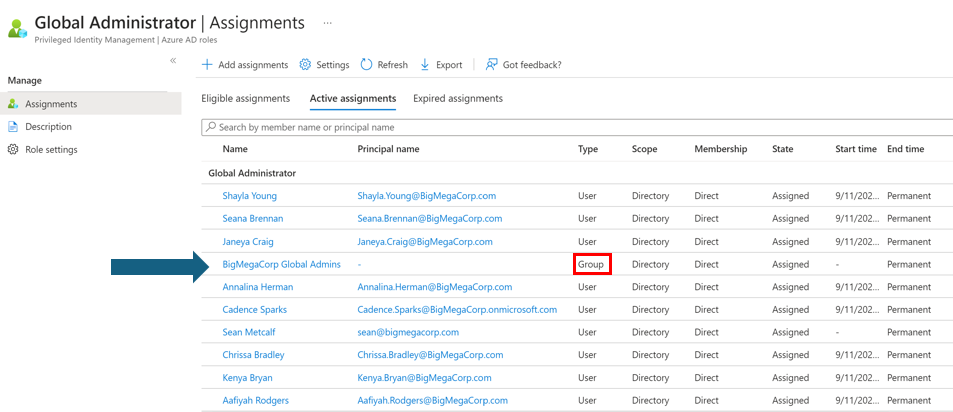Click the Assignments sidebar icon
Viewport: 953px width, 412px height.
pyautogui.click(x=13, y=104)
